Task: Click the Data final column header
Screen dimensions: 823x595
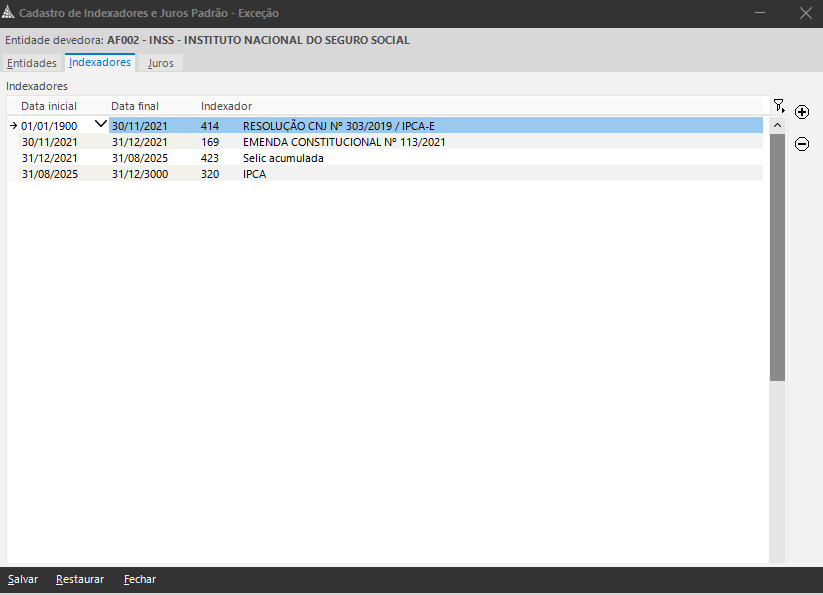Action: (x=135, y=106)
